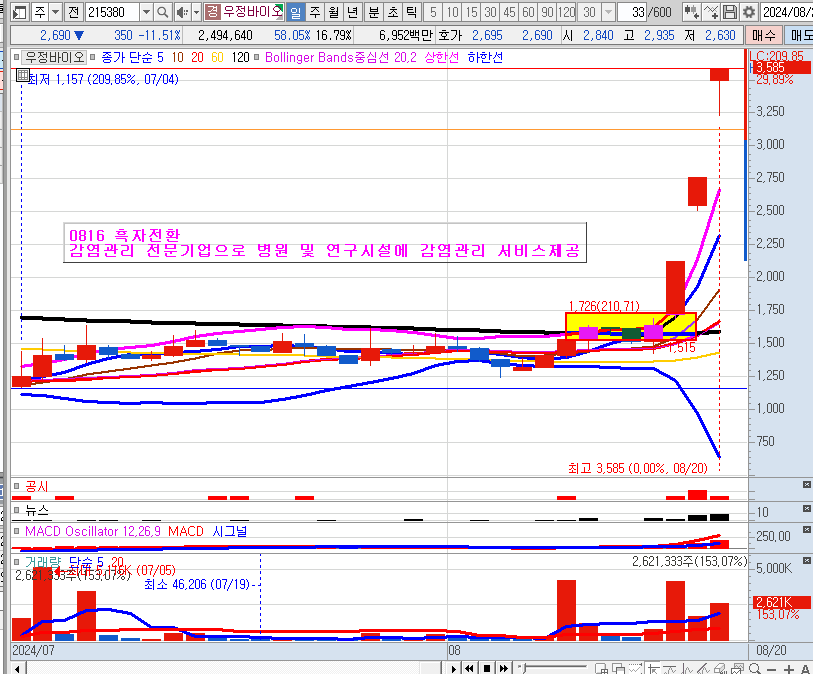Viewport: 813px width, 674px height.
Task: Open the 주 type dropdown at top left
Action: click(x=53, y=12)
